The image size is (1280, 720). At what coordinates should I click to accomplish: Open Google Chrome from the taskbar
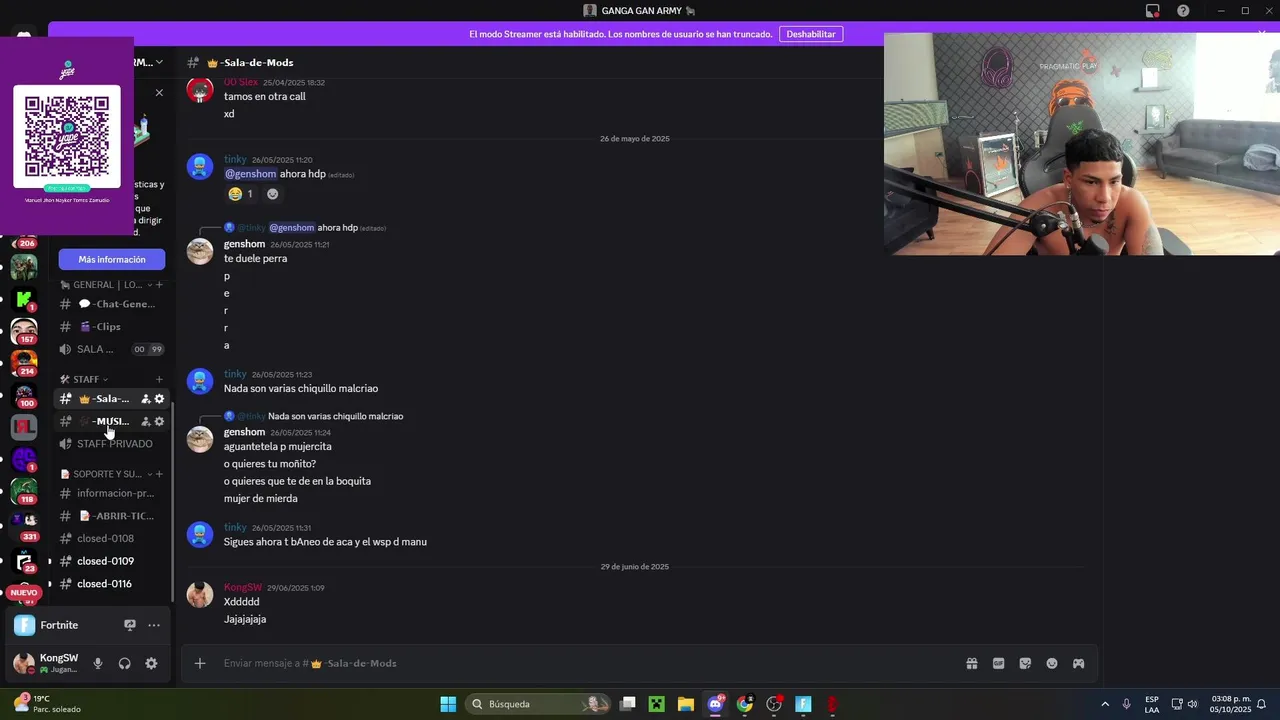point(744,704)
